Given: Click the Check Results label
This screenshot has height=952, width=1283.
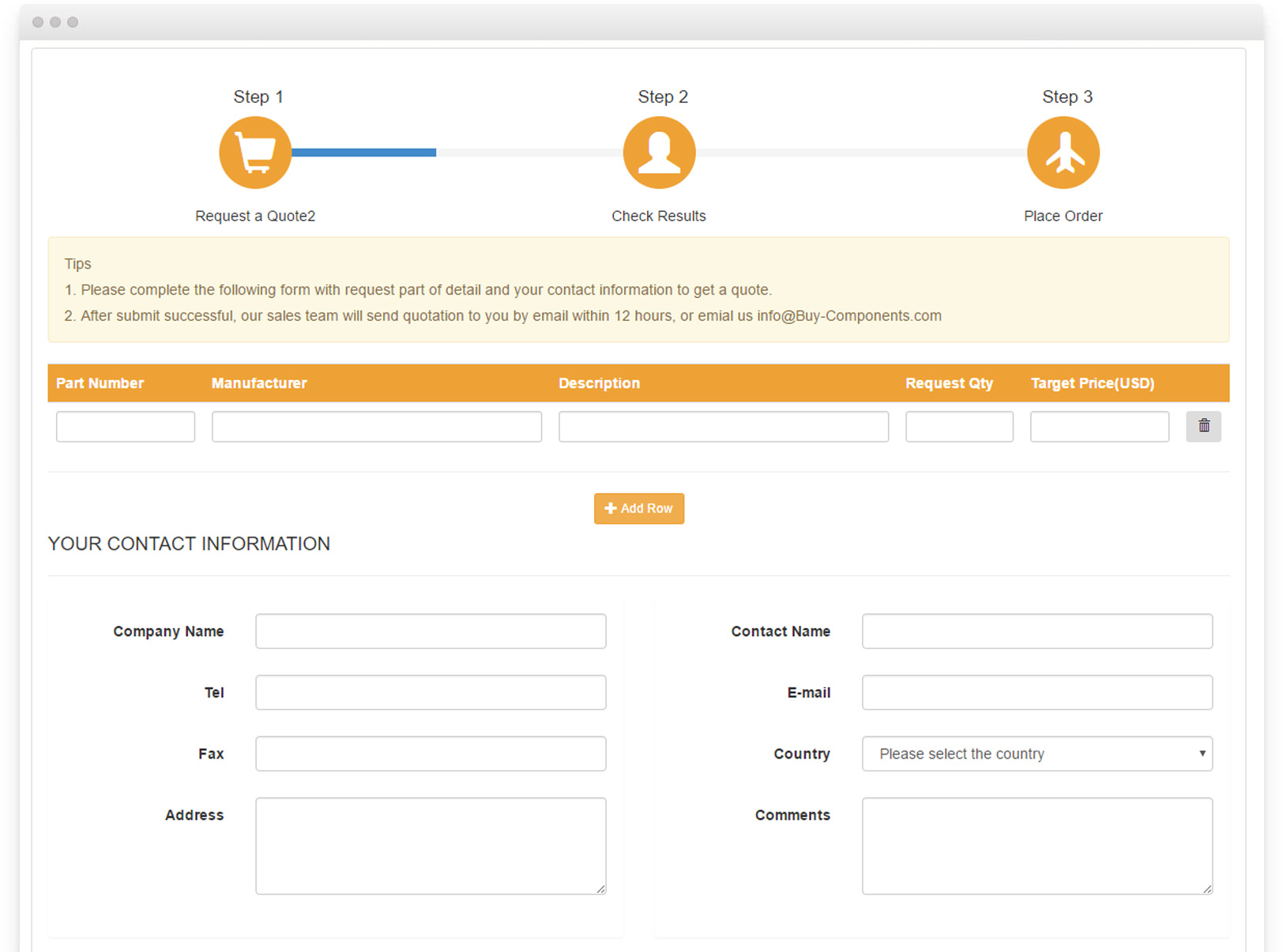Looking at the screenshot, I should click(x=659, y=216).
